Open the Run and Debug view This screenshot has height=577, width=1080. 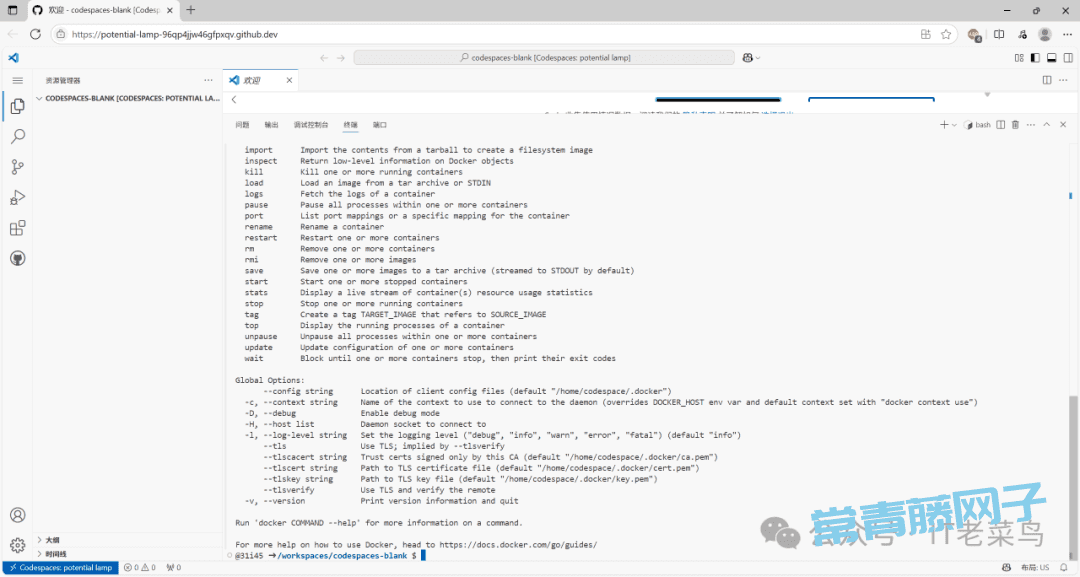click(x=18, y=198)
